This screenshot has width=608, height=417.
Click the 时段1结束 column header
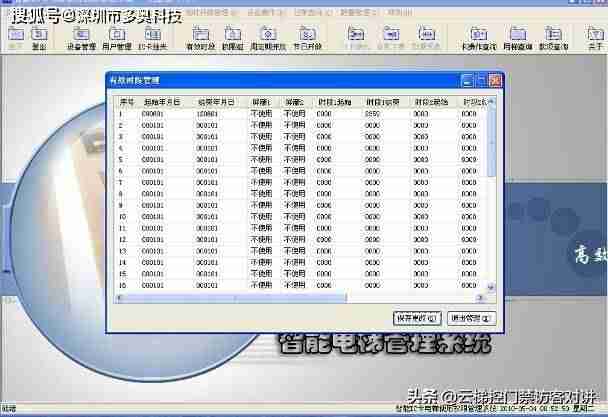tap(383, 102)
